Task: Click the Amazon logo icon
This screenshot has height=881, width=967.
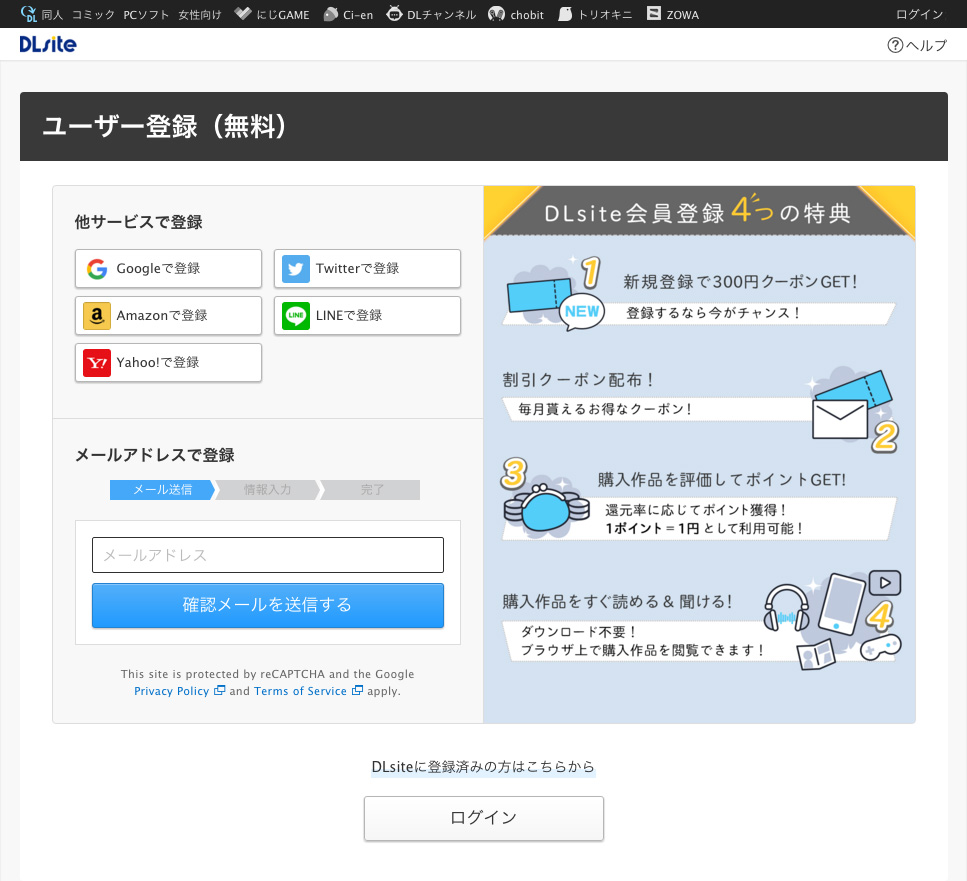Action: 97,316
